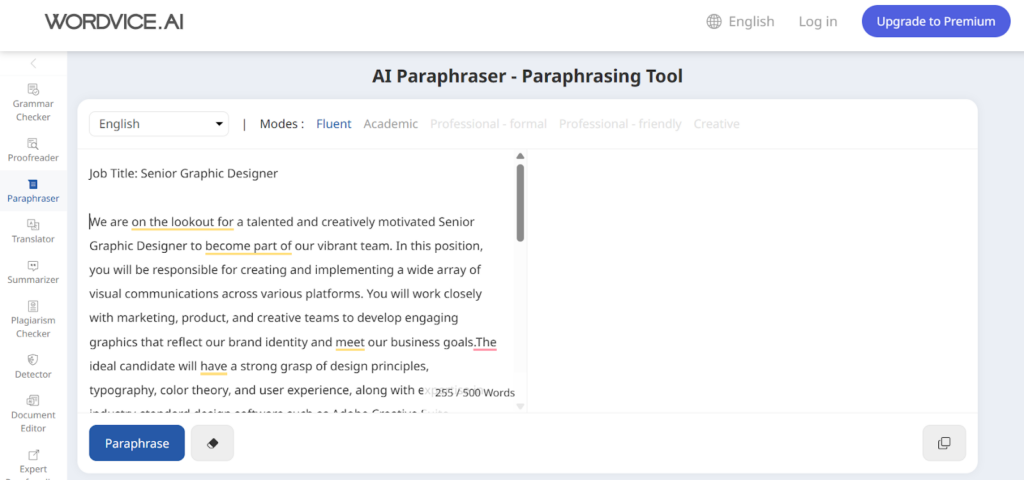This screenshot has height=480, width=1024.
Task: Open the site language selector in header
Action: tap(740, 21)
